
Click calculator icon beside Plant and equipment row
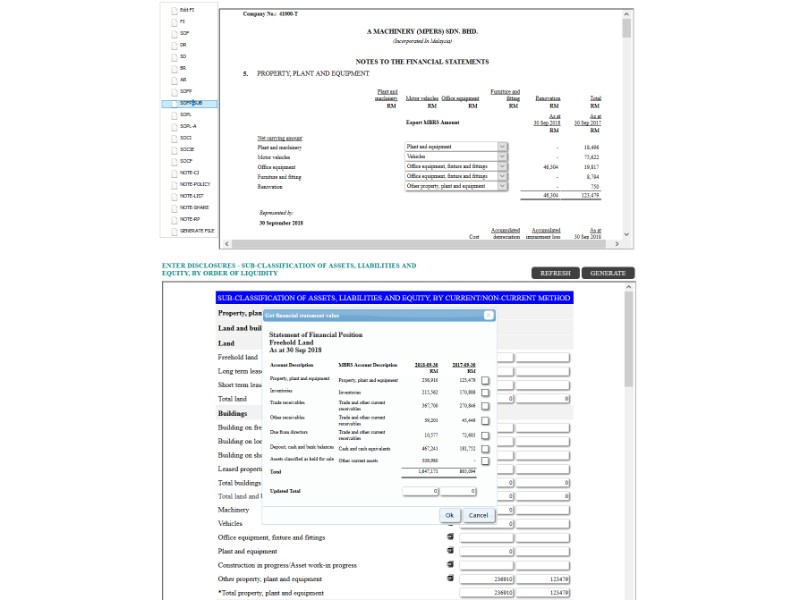pyautogui.click(x=450, y=551)
